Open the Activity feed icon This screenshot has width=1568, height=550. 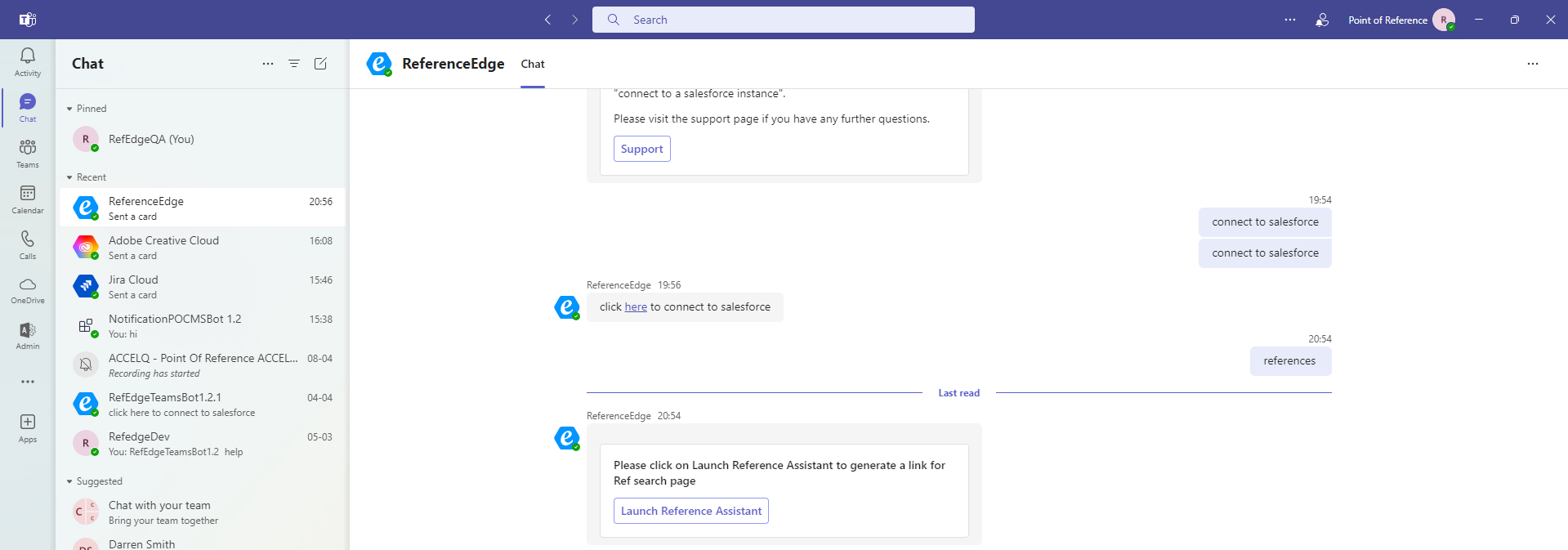tap(27, 61)
